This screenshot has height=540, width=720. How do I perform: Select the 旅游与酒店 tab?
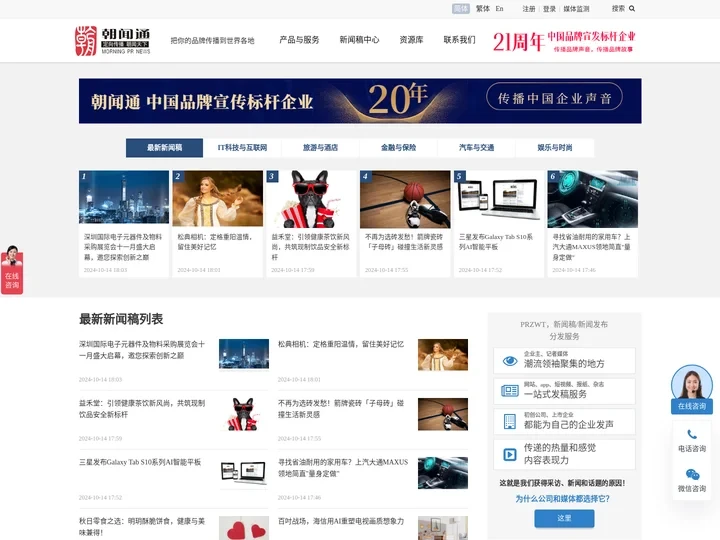click(321, 148)
